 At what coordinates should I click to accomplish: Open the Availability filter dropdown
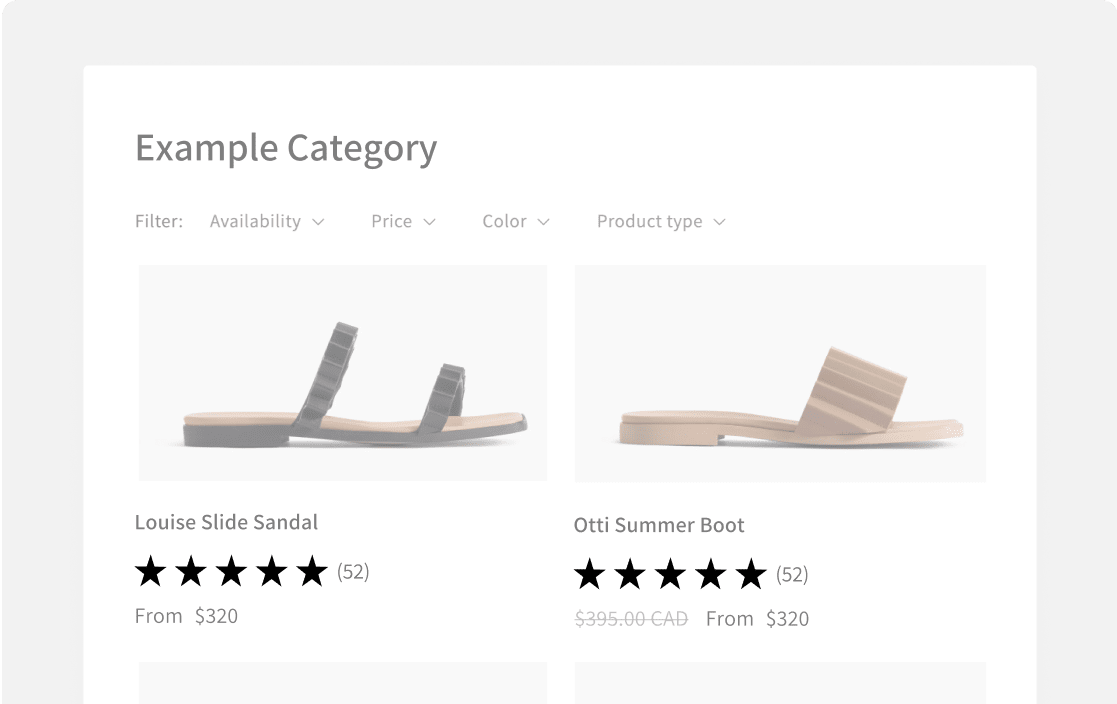tap(267, 222)
